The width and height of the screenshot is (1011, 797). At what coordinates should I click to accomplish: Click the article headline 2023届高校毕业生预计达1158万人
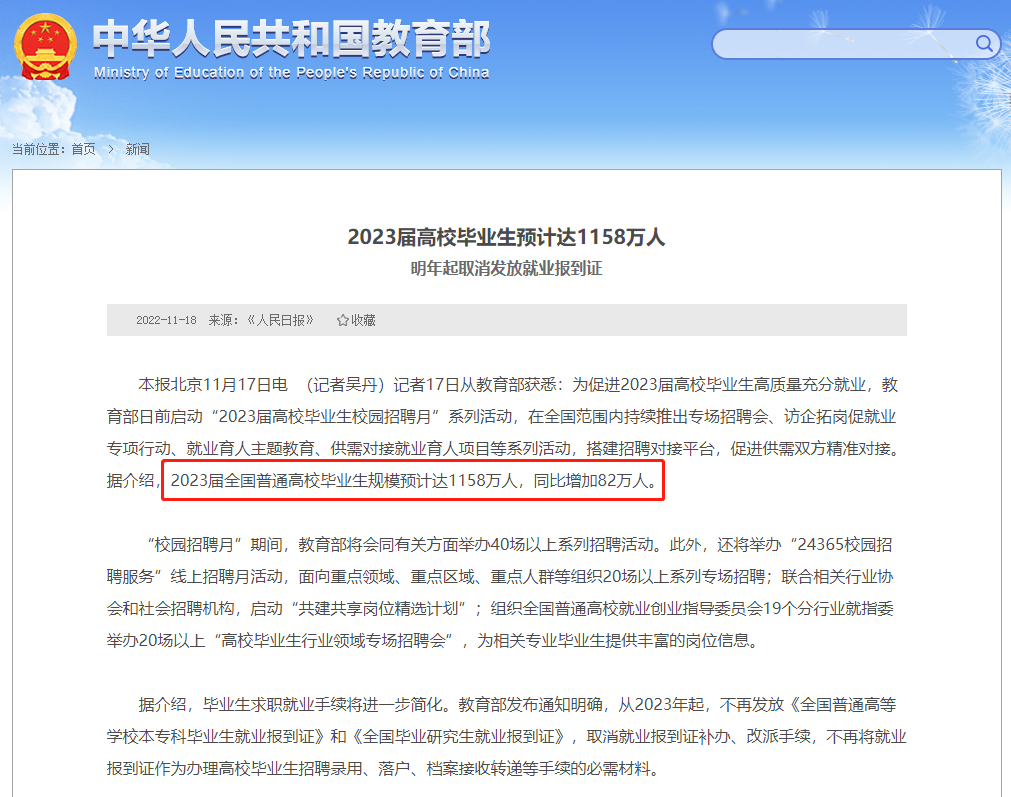coord(506,237)
